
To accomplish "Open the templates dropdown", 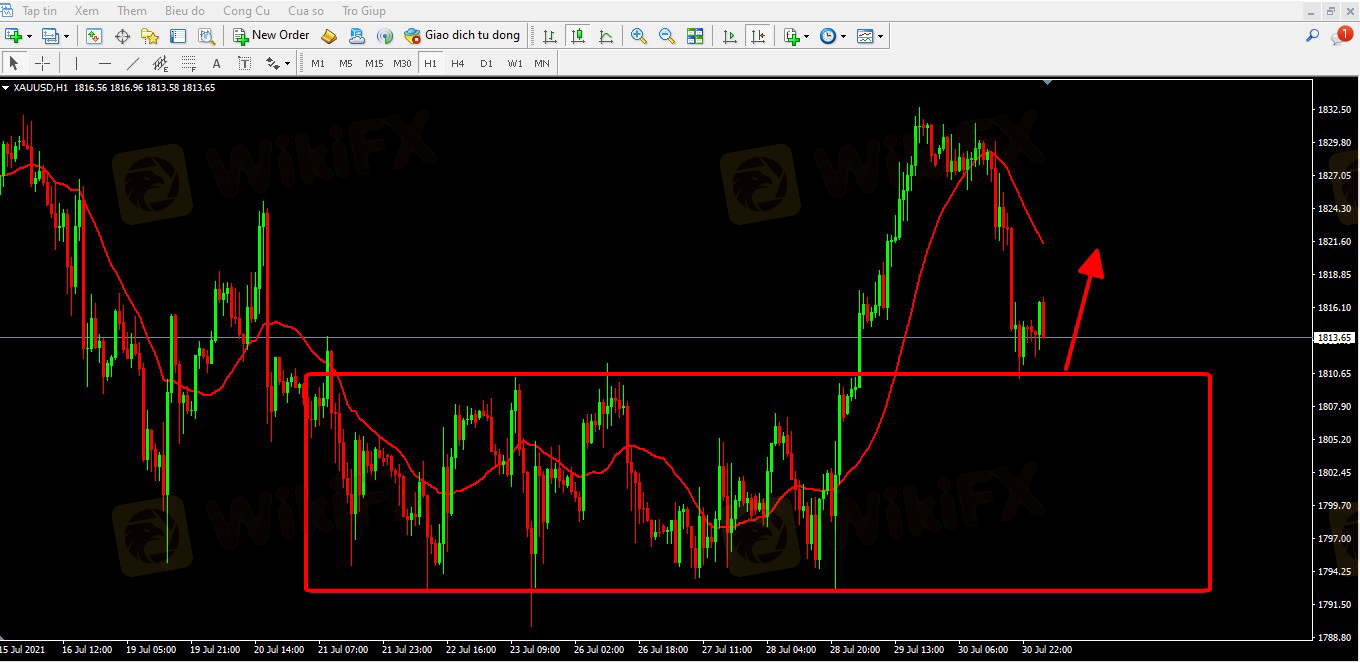I will click(869, 36).
